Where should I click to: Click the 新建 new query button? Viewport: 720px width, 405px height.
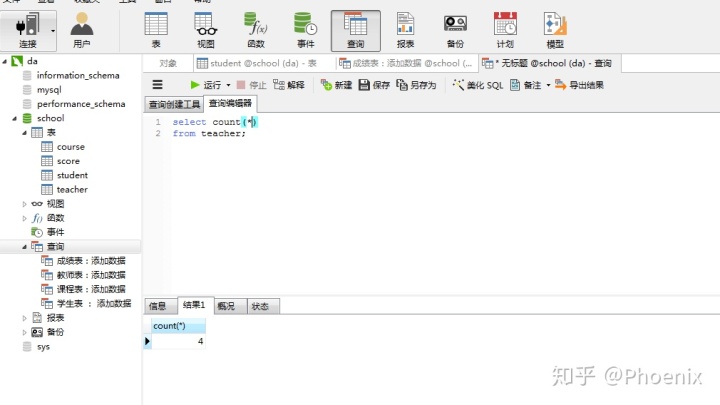pos(336,85)
